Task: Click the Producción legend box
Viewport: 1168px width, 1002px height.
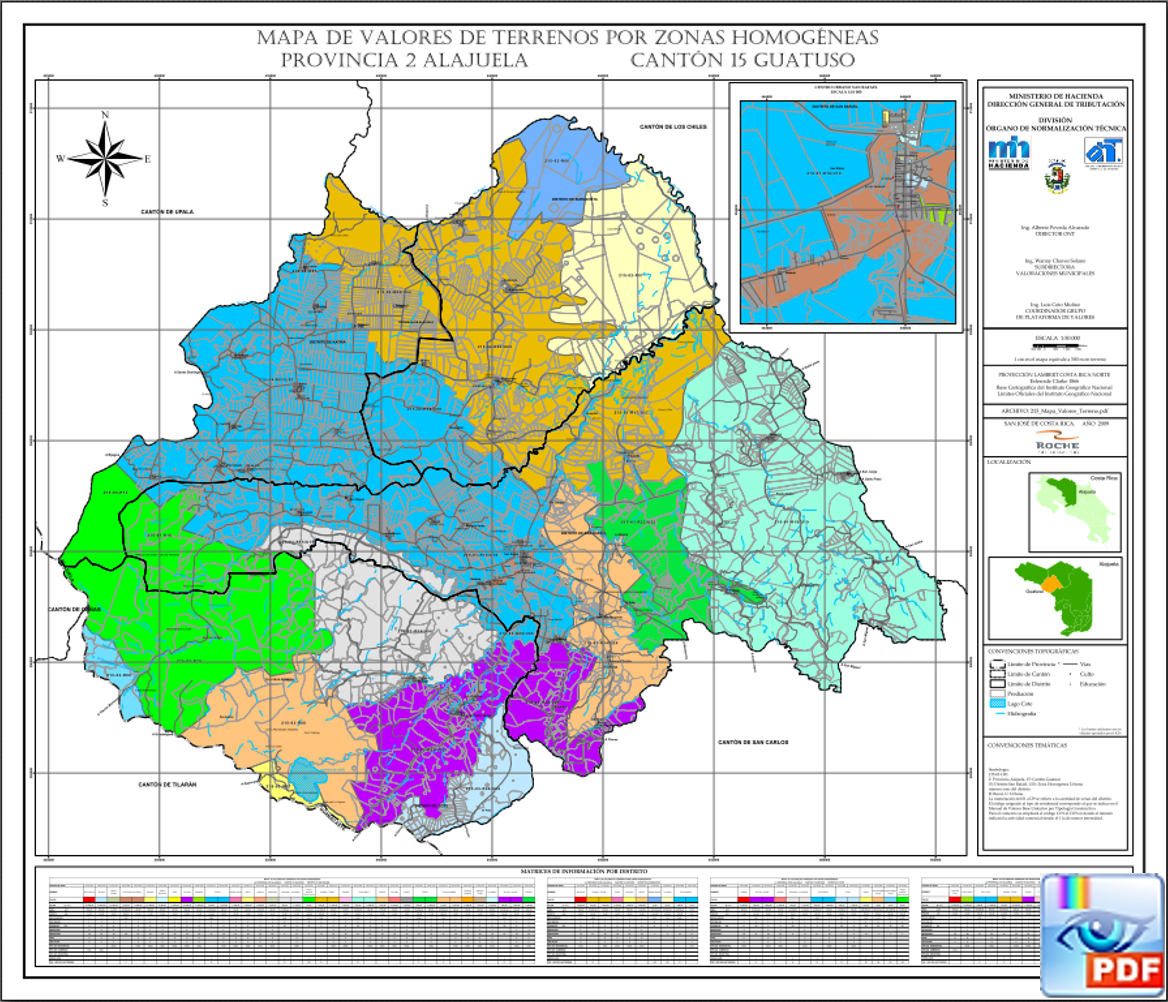Action: (x=997, y=694)
